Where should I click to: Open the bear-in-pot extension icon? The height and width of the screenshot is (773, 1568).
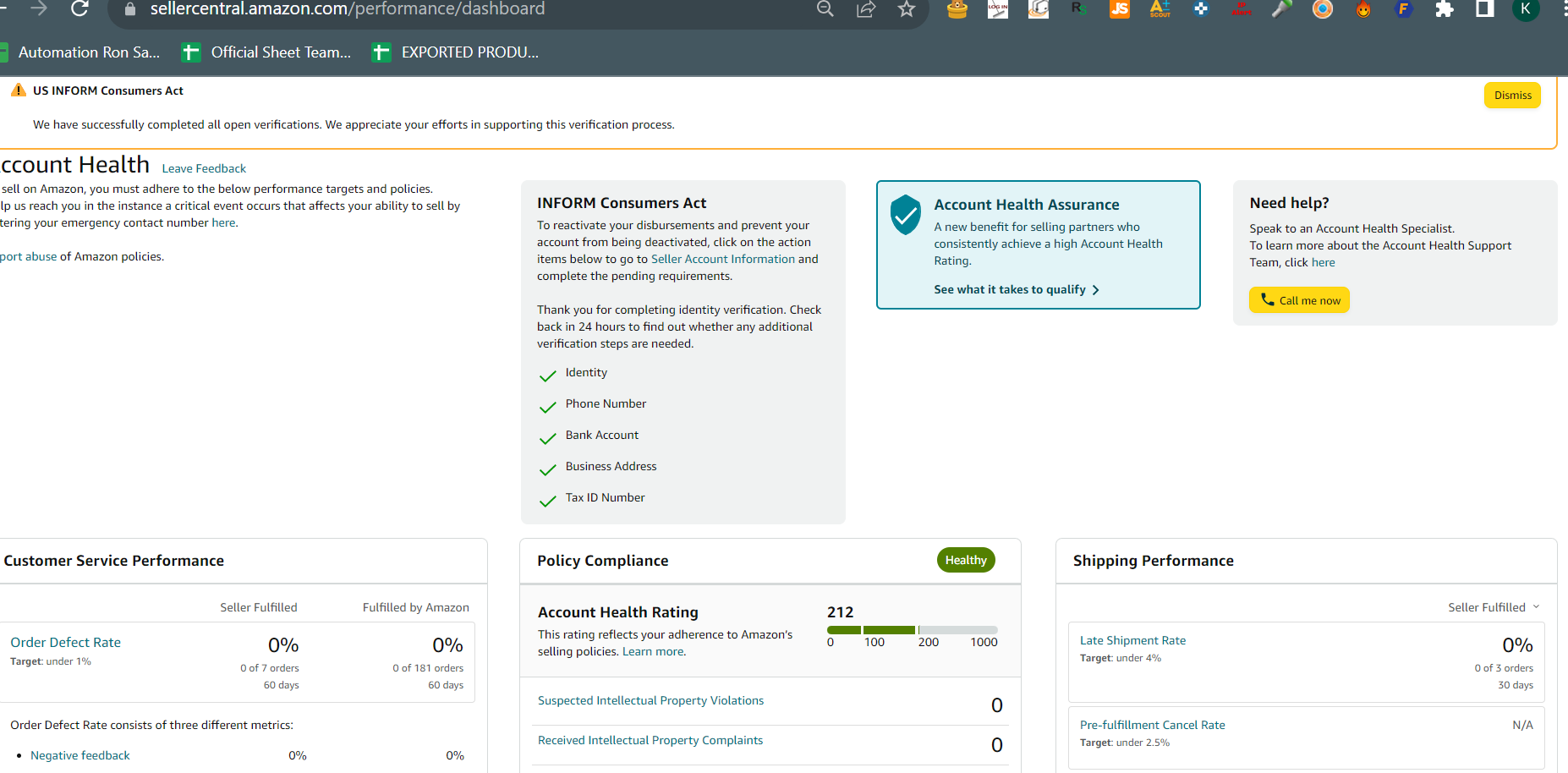(x=957, y=9)
